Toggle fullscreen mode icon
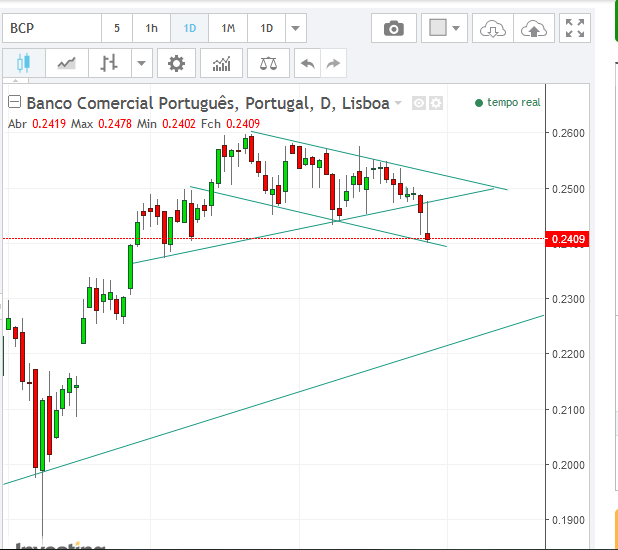The image size is (618, 550). pos(575,28)
